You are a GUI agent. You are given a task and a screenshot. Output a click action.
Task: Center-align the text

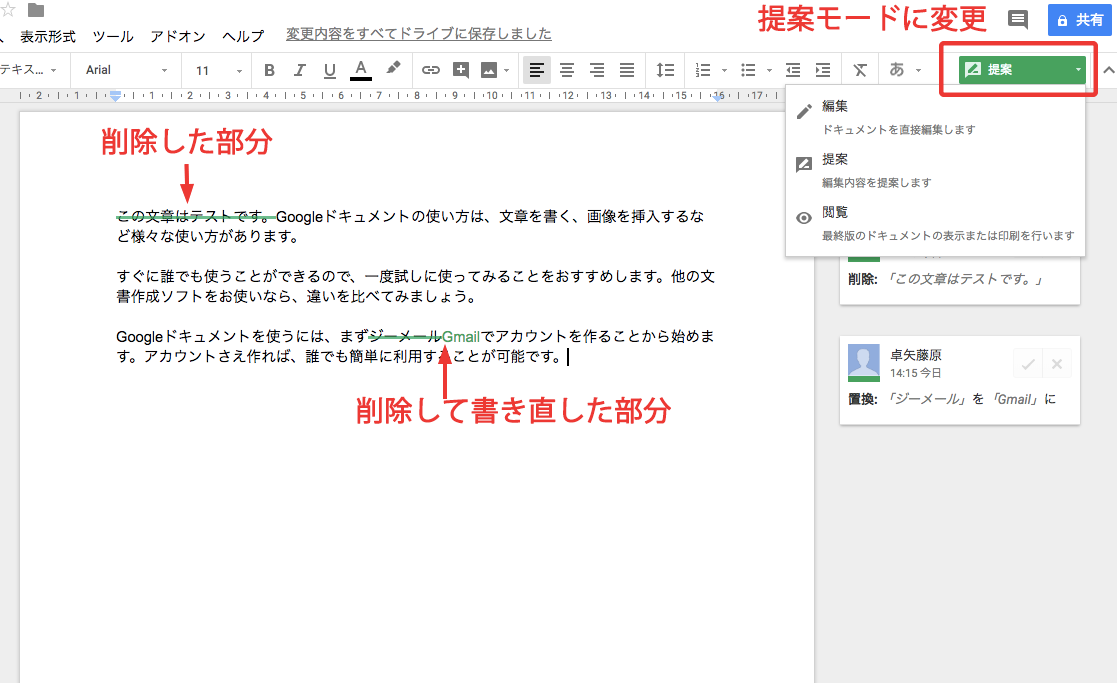click(567, 70)
